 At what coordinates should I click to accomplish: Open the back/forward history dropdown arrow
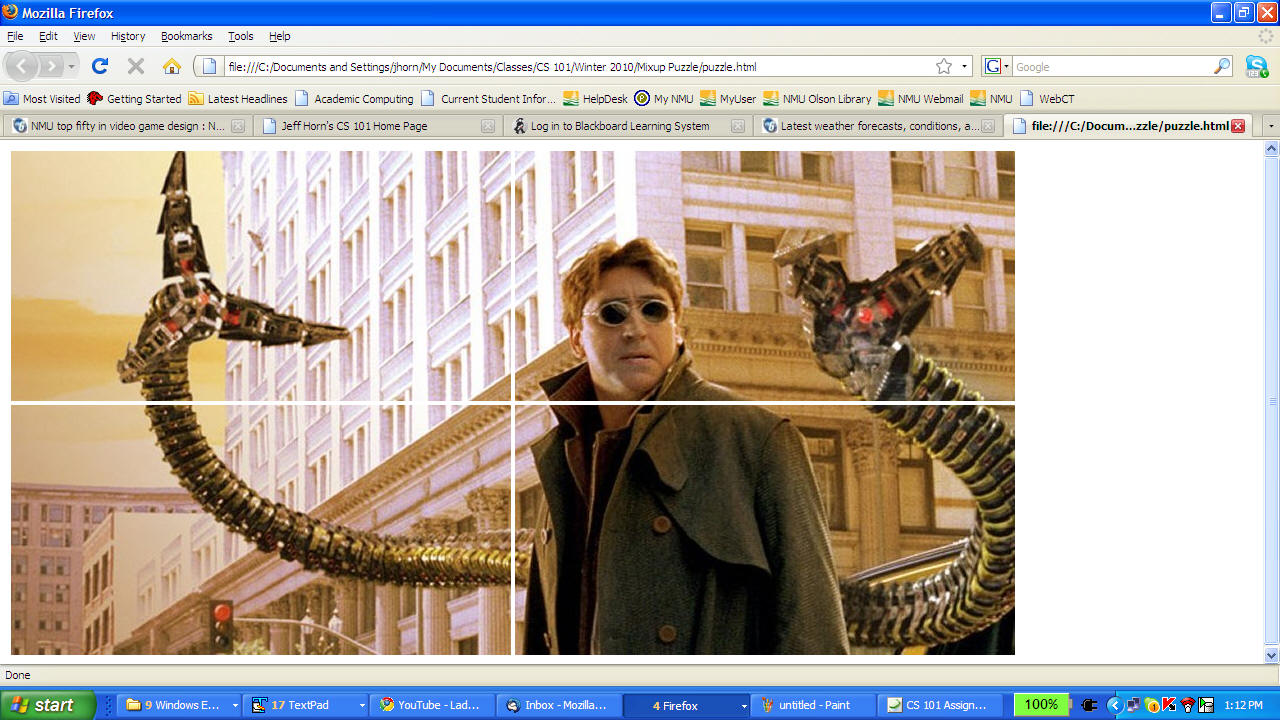71,66
